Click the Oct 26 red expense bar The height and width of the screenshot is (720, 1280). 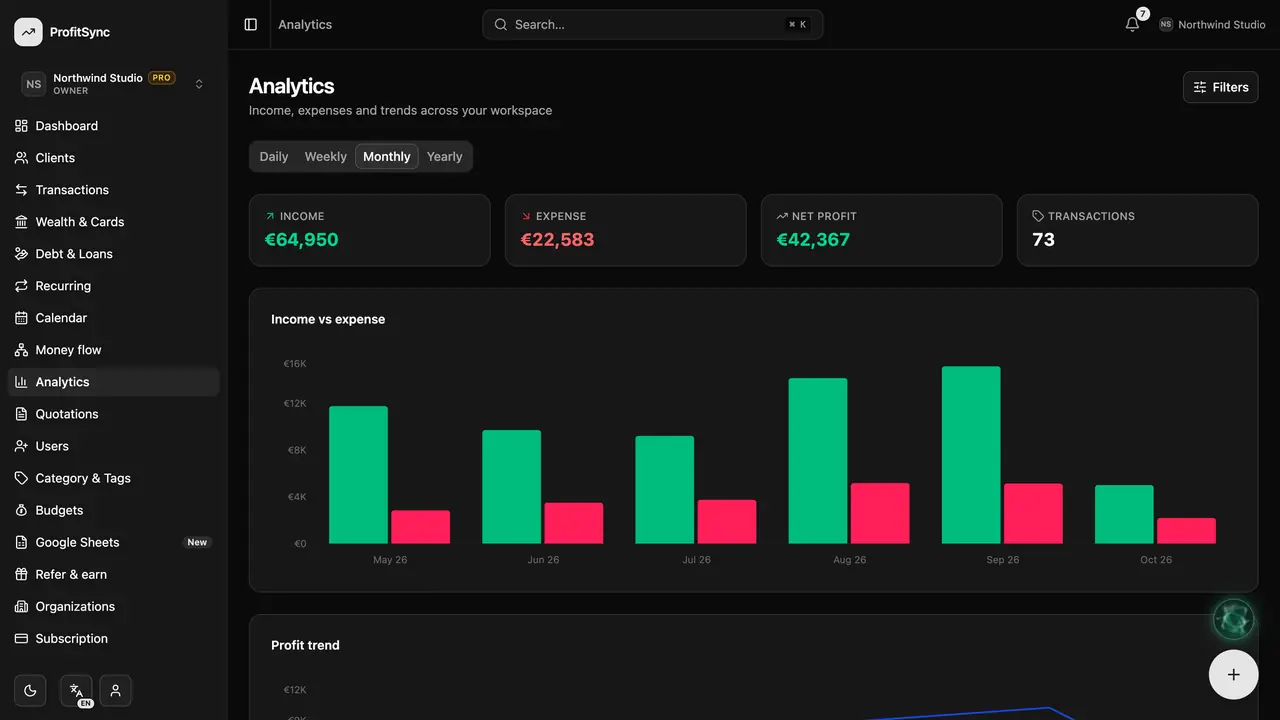[1186, 531]
